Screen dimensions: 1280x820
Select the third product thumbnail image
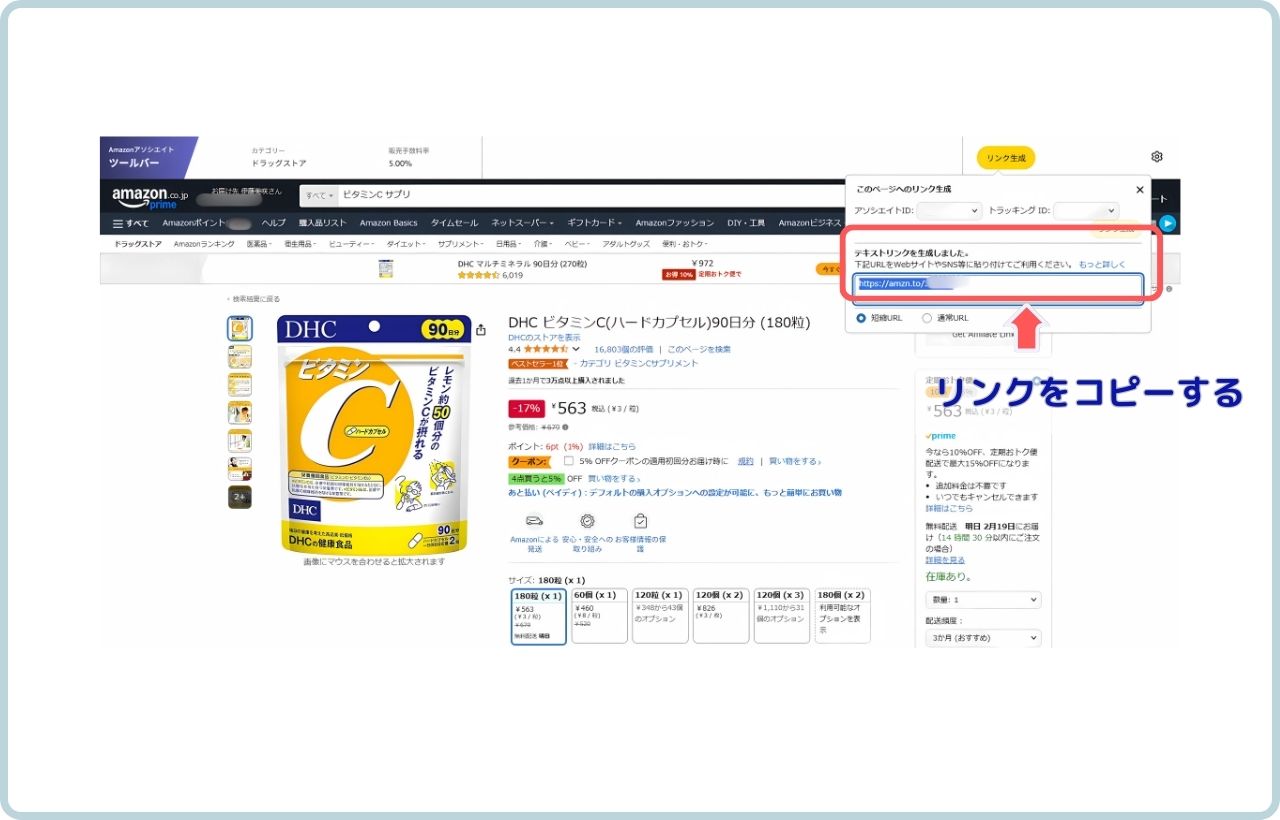point(240,385)
